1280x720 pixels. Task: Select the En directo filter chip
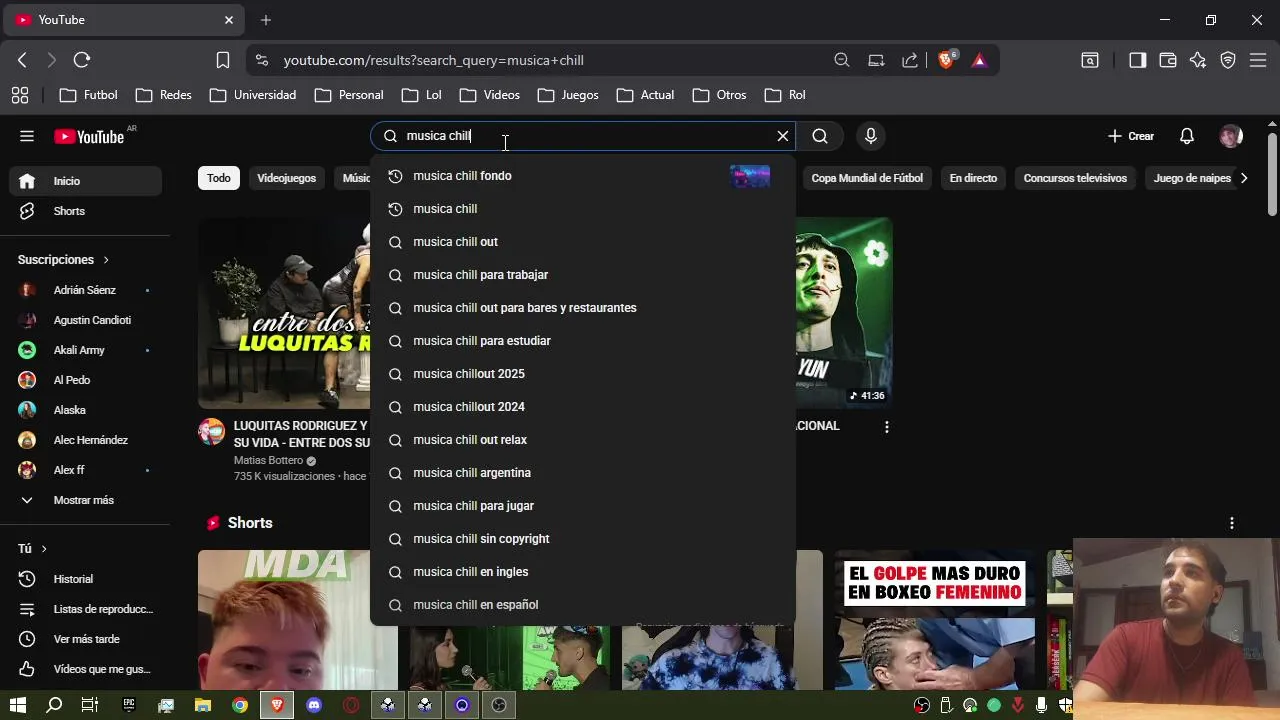pos(973,178)
